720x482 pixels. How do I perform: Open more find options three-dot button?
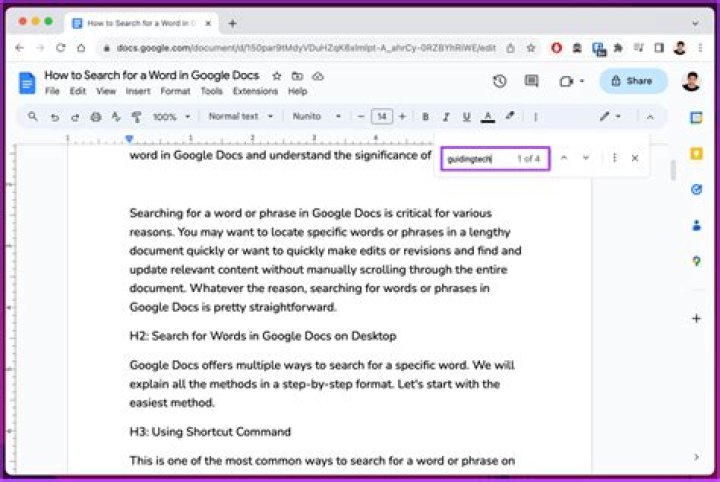tap(614, 158)
